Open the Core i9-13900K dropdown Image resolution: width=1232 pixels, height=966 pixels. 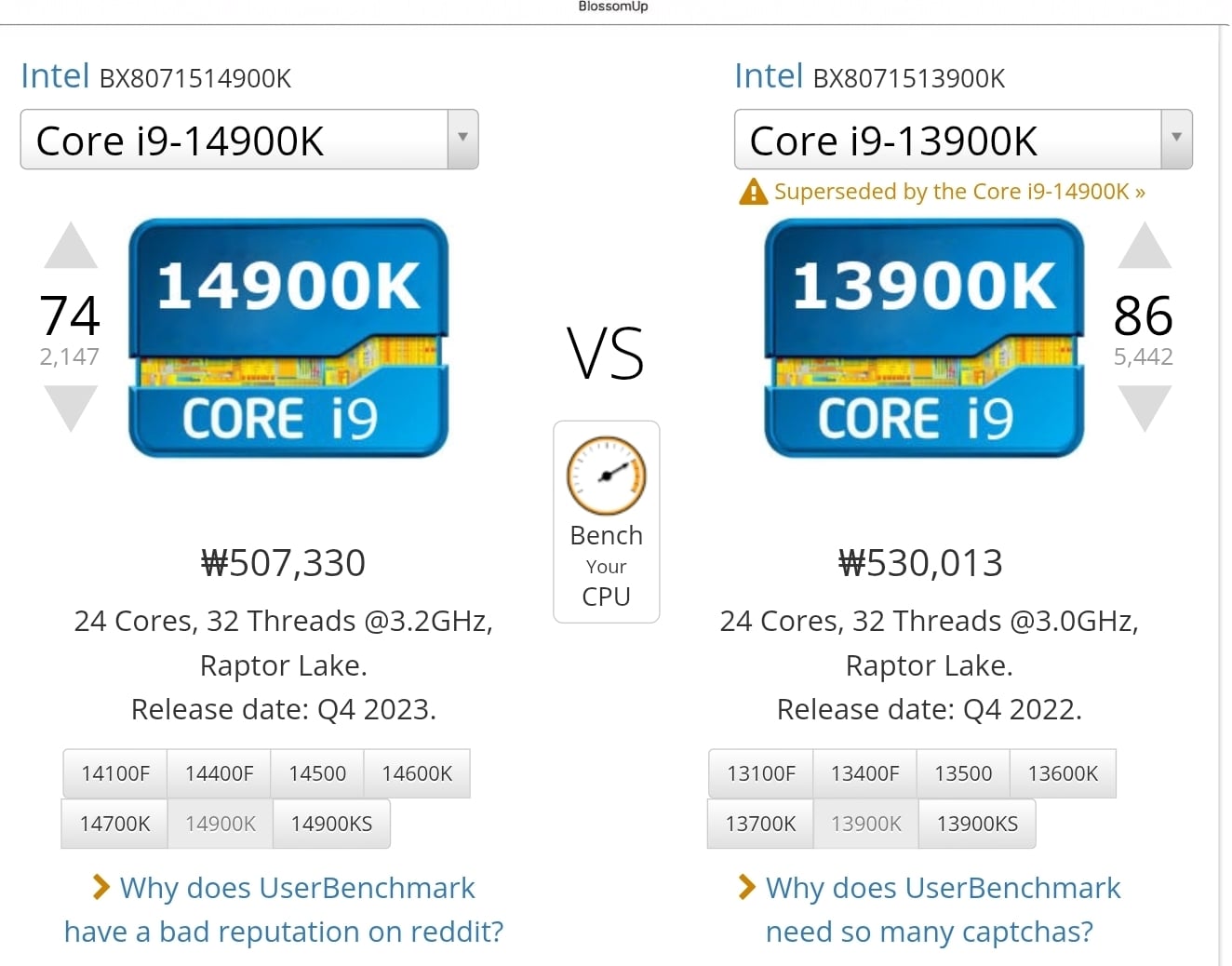(963, 140)
